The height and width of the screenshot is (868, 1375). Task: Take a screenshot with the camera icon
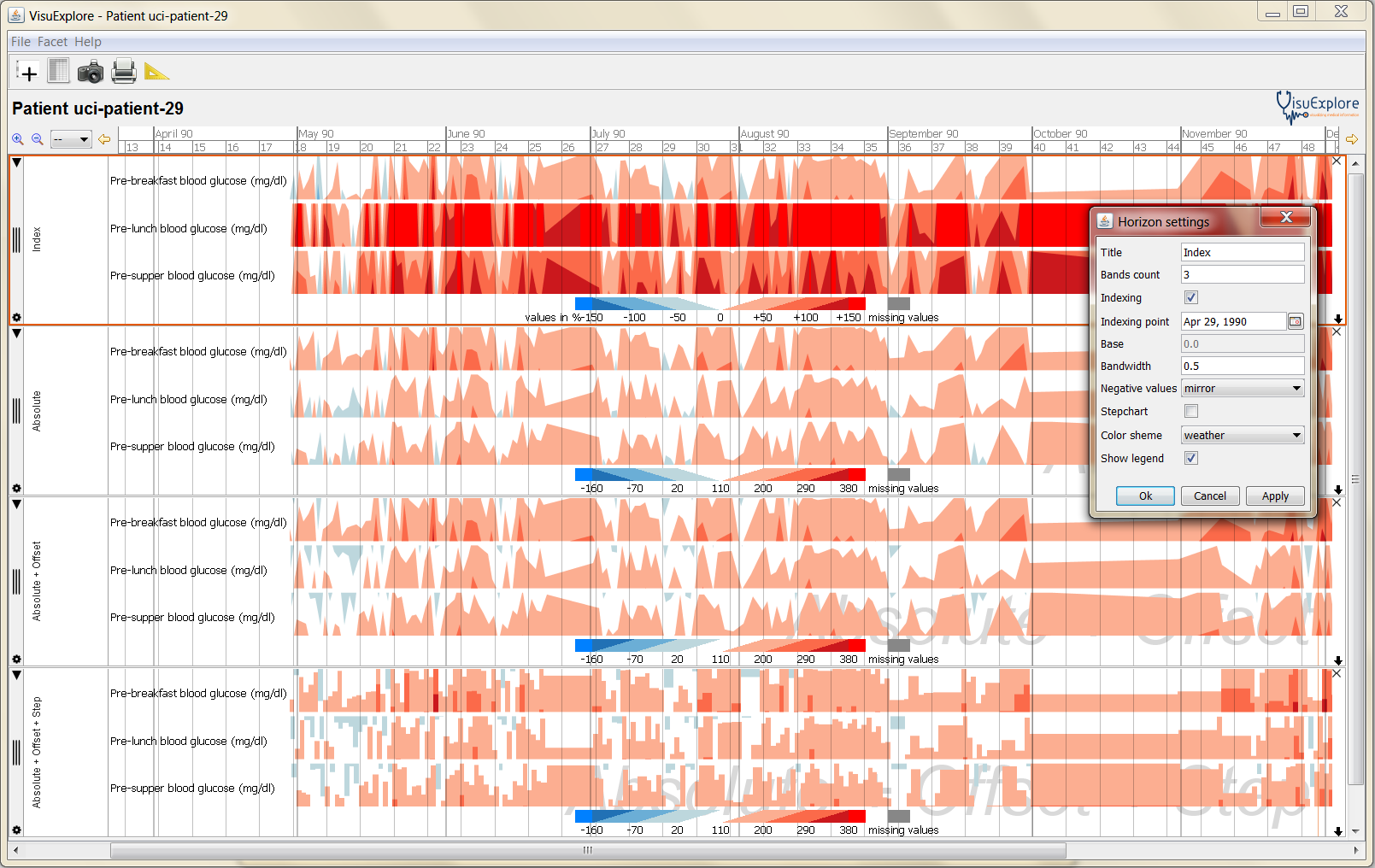(90, 72)
